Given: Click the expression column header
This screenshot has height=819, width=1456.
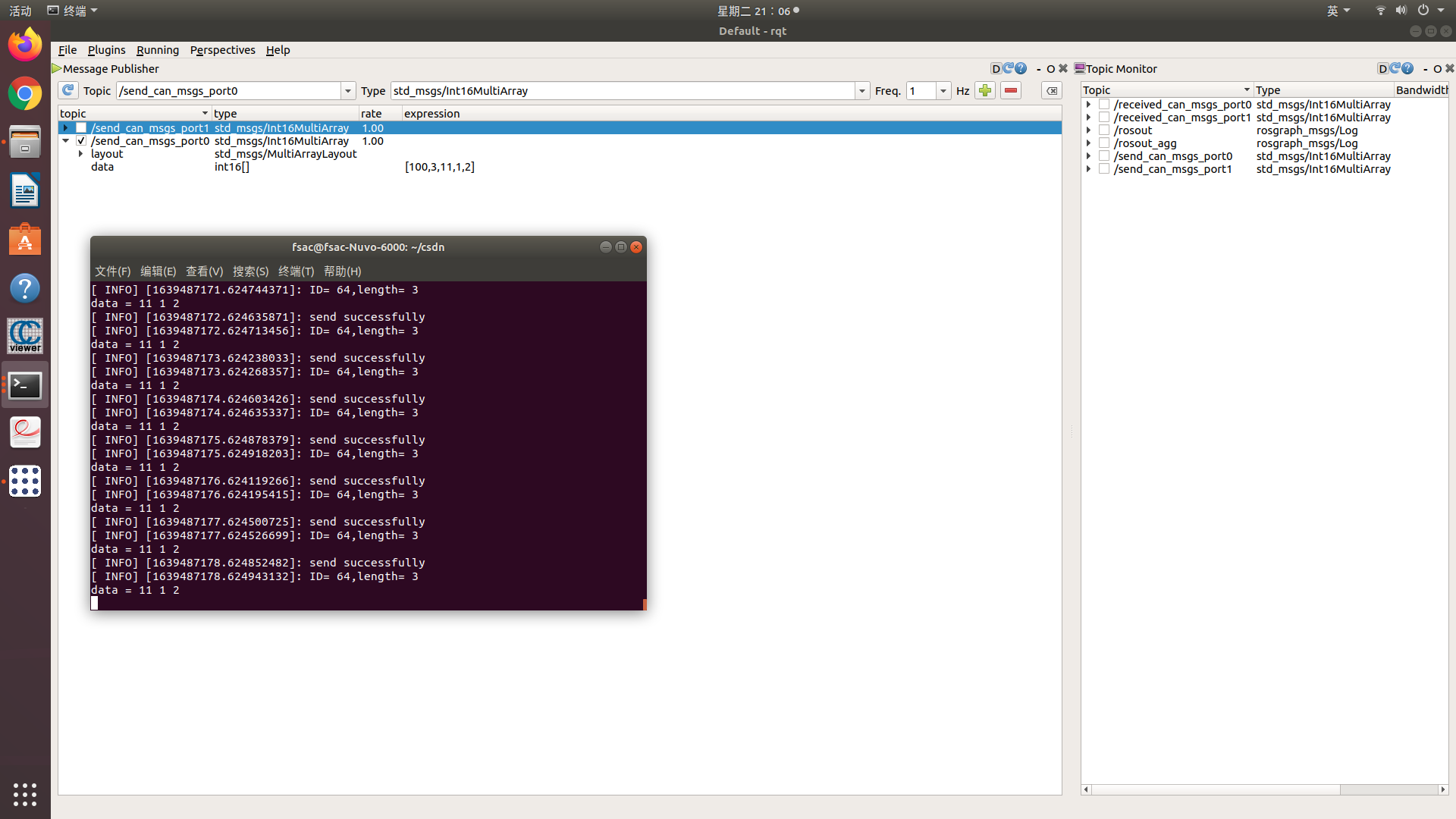Looking at the screenshot, I should (x=431, y=114).
